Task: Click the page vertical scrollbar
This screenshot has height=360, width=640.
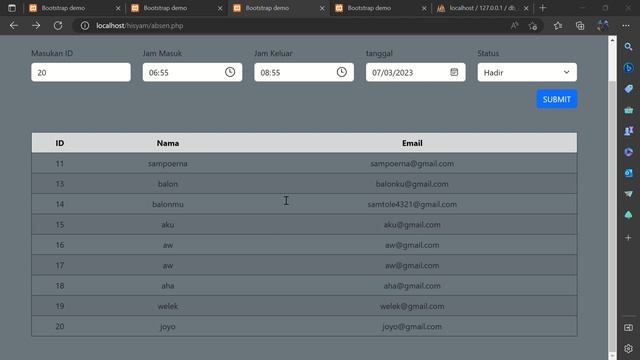Action: point(612,198)
